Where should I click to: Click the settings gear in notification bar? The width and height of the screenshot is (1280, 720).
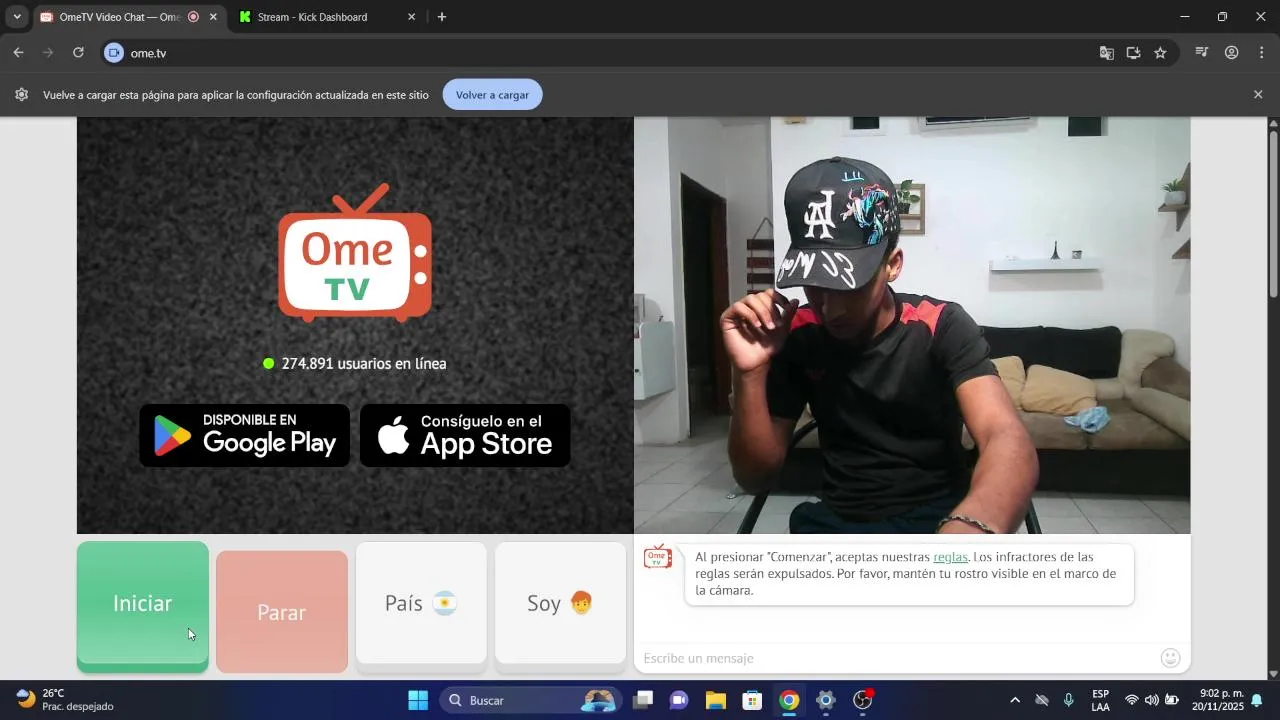point(21,95)
